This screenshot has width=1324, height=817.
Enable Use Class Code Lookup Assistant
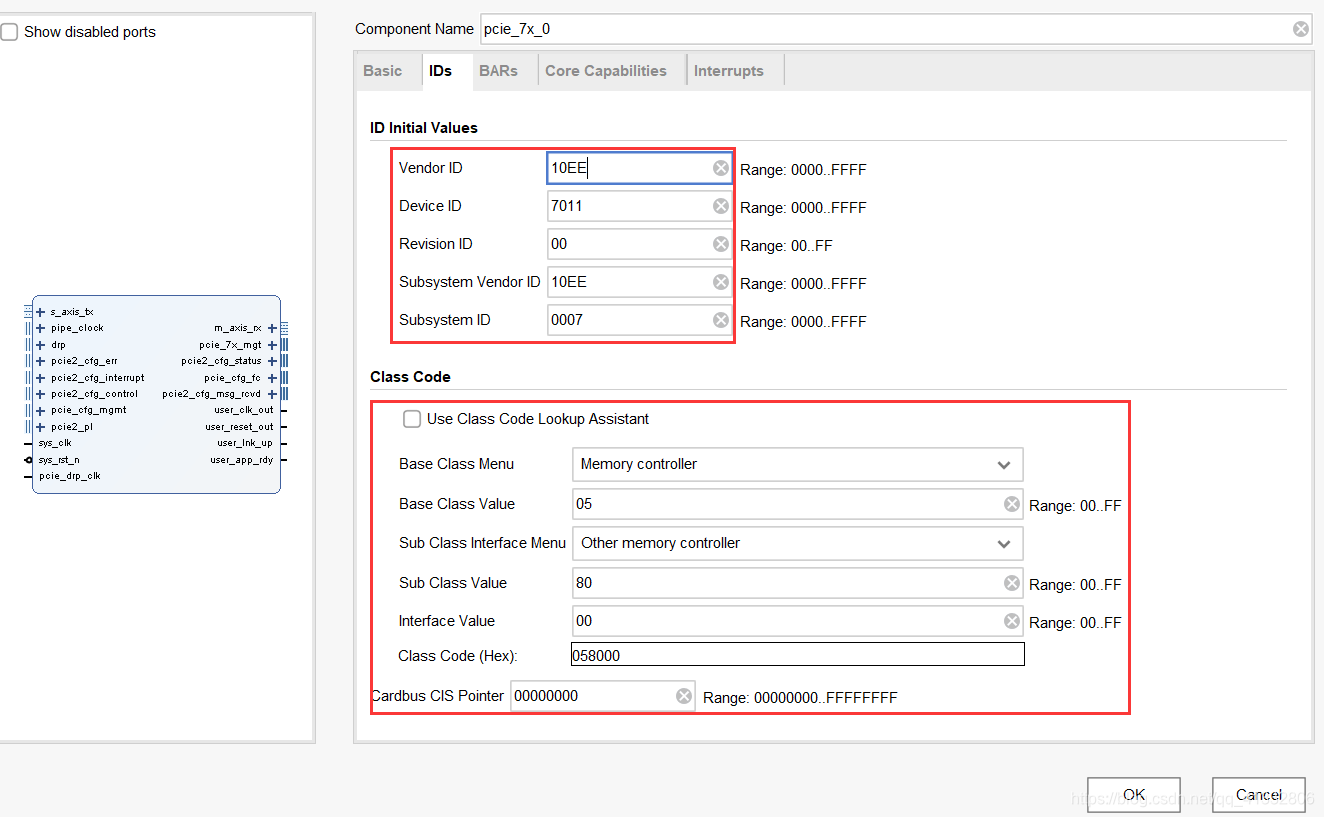point(412,419)
